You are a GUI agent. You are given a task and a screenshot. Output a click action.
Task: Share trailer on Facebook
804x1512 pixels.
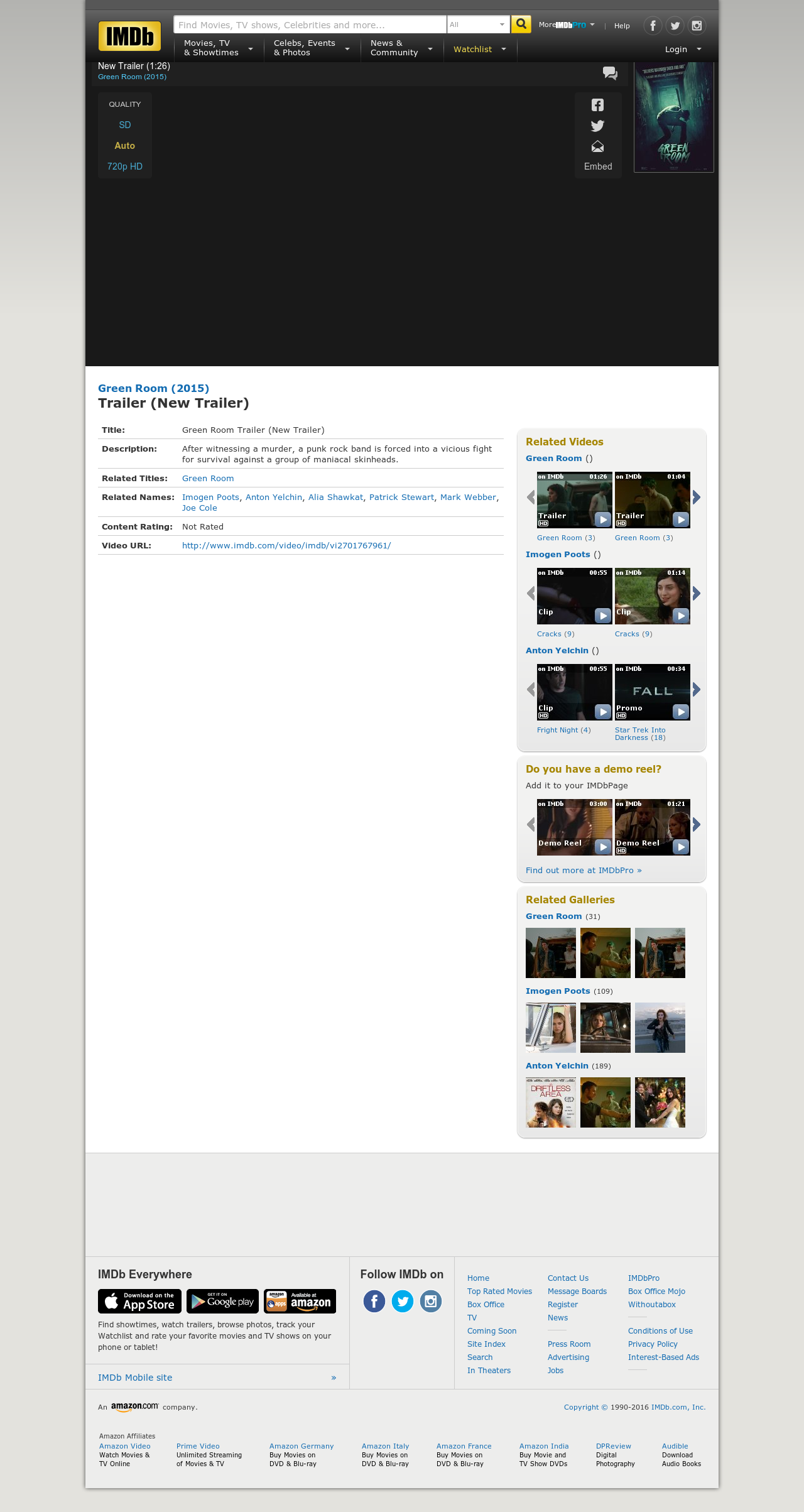(598, 105)
